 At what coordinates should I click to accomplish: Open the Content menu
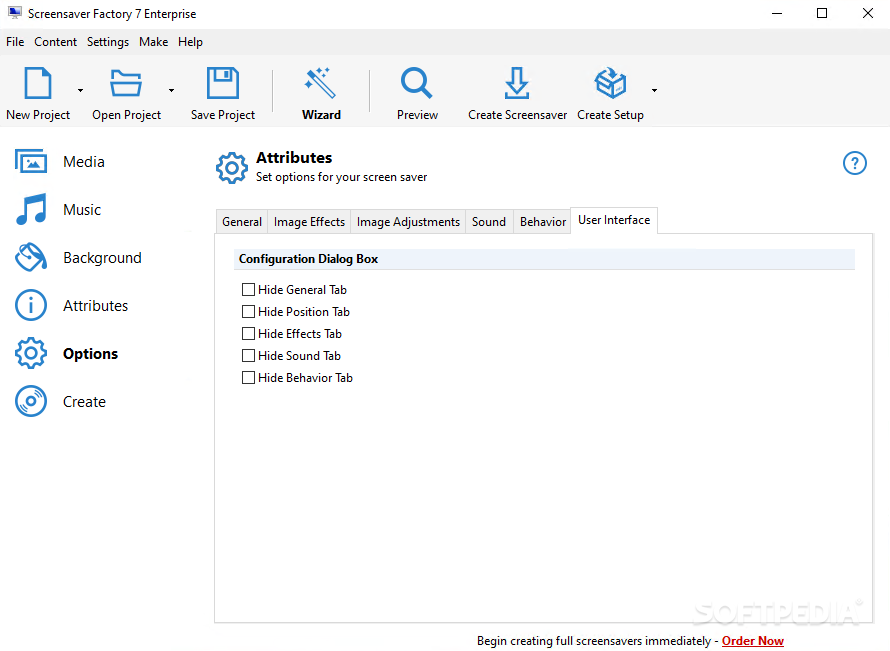(x=55, y=42)
